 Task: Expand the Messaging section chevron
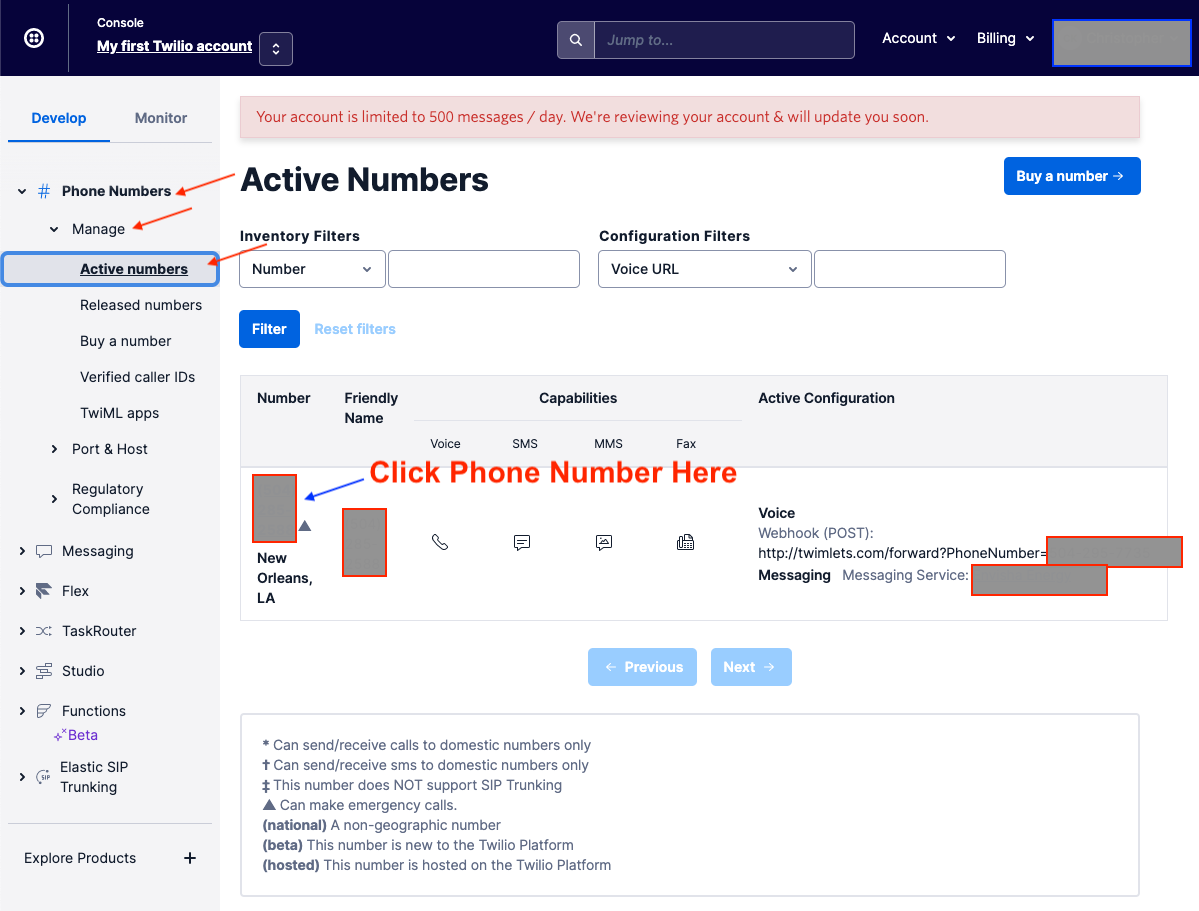point(22,551)
